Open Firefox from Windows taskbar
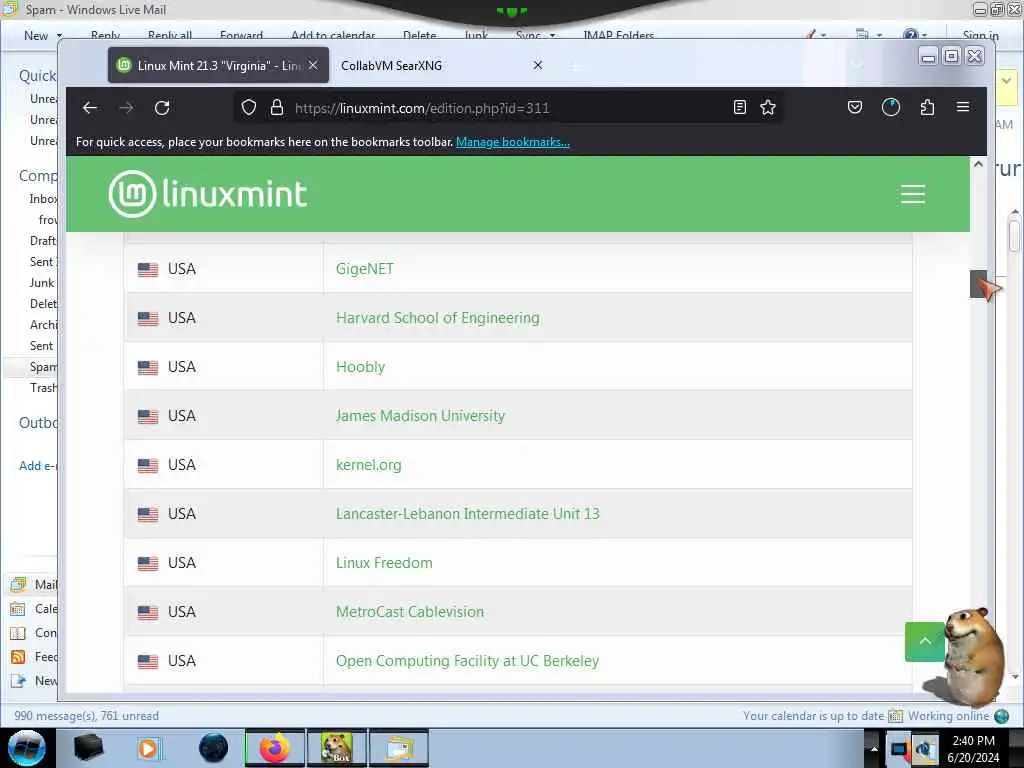1024x768 pixels. [275, 748]
